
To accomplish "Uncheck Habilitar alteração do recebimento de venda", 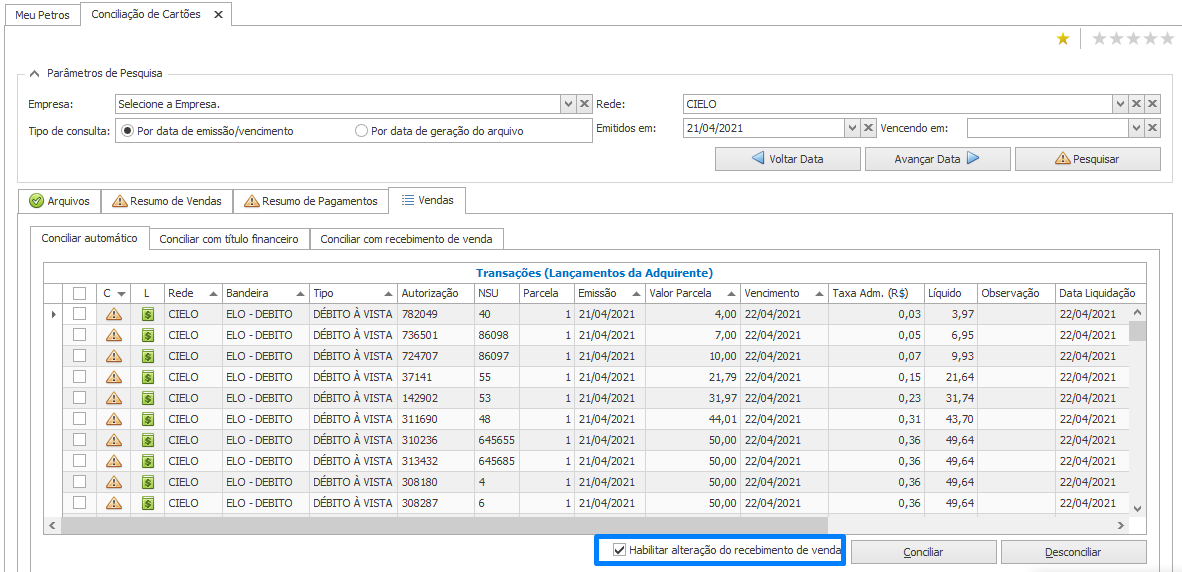I will click(620, 550).
